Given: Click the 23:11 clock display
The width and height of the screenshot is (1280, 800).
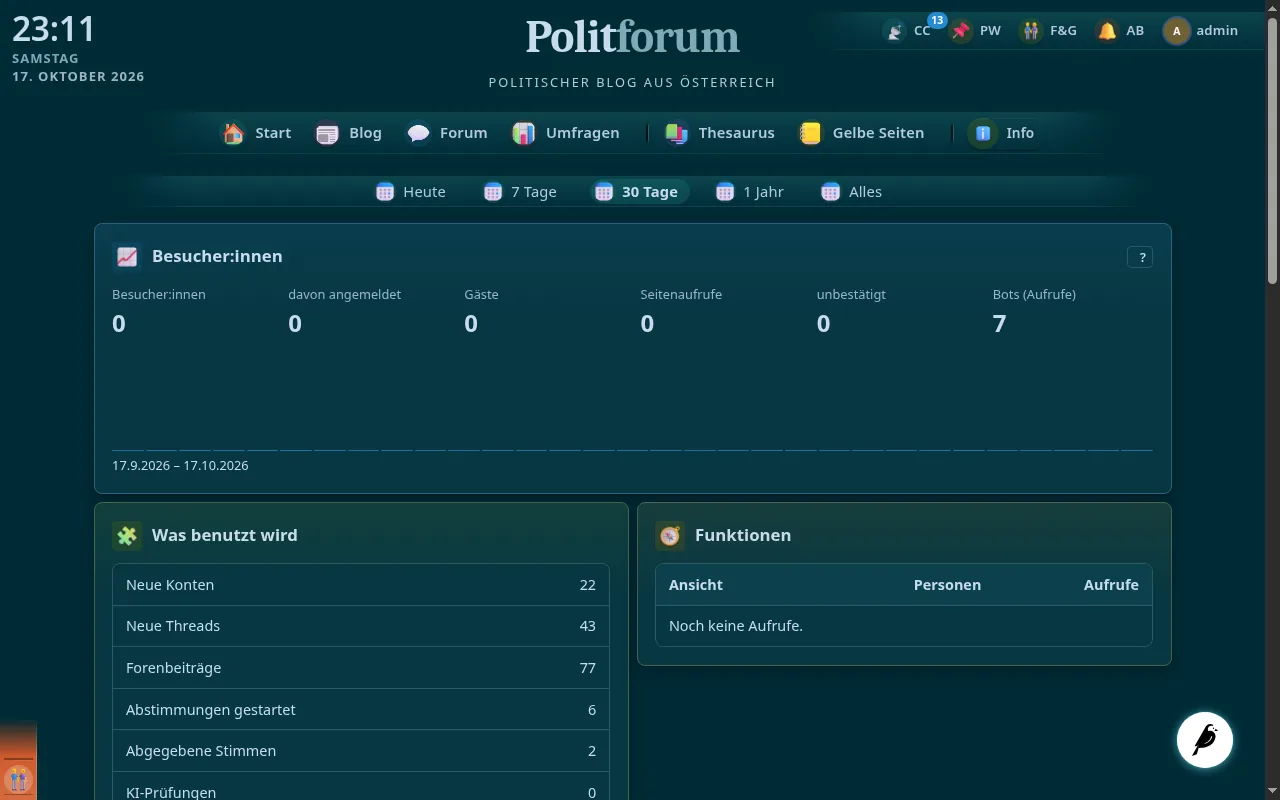Looking at the screenshot, I should point(54,29).
